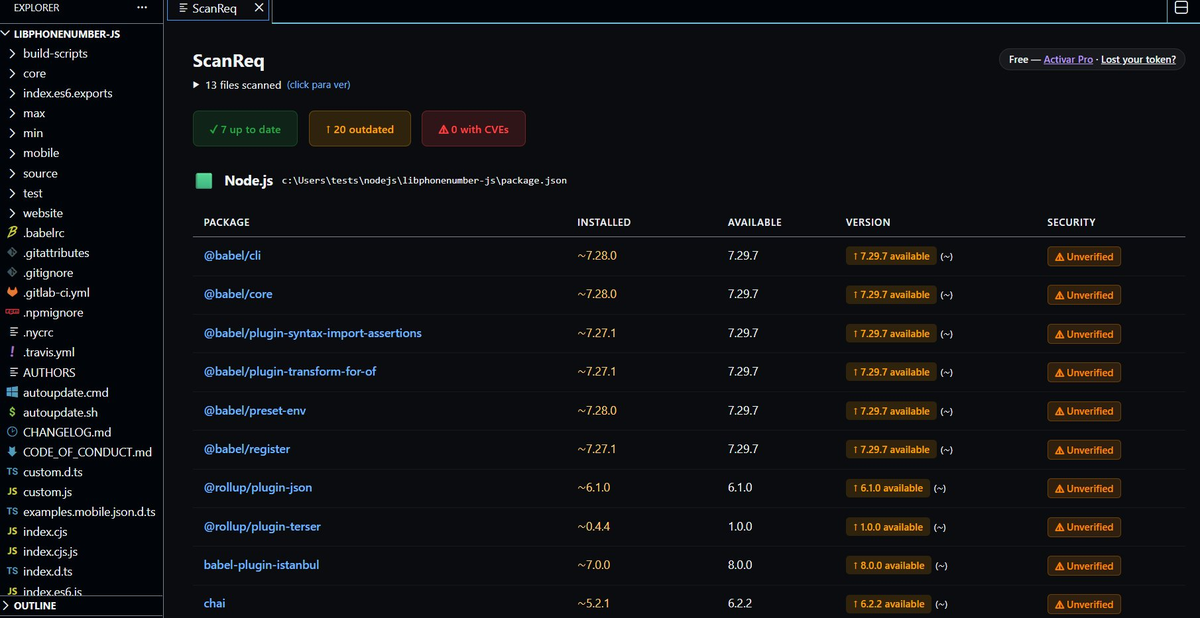Open custom.js JavaScript icon
The height and width of the screenshot is (618, 1200).
13,492
